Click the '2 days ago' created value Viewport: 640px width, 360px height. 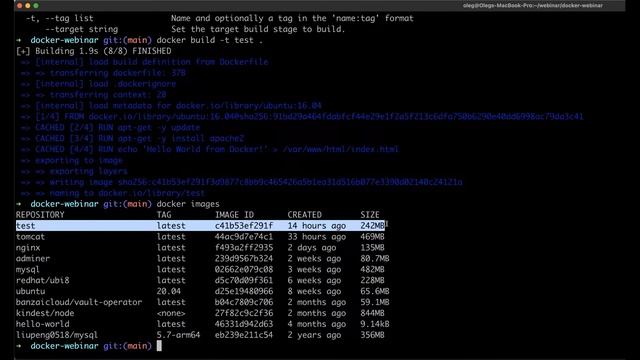(x=312, y=248)
